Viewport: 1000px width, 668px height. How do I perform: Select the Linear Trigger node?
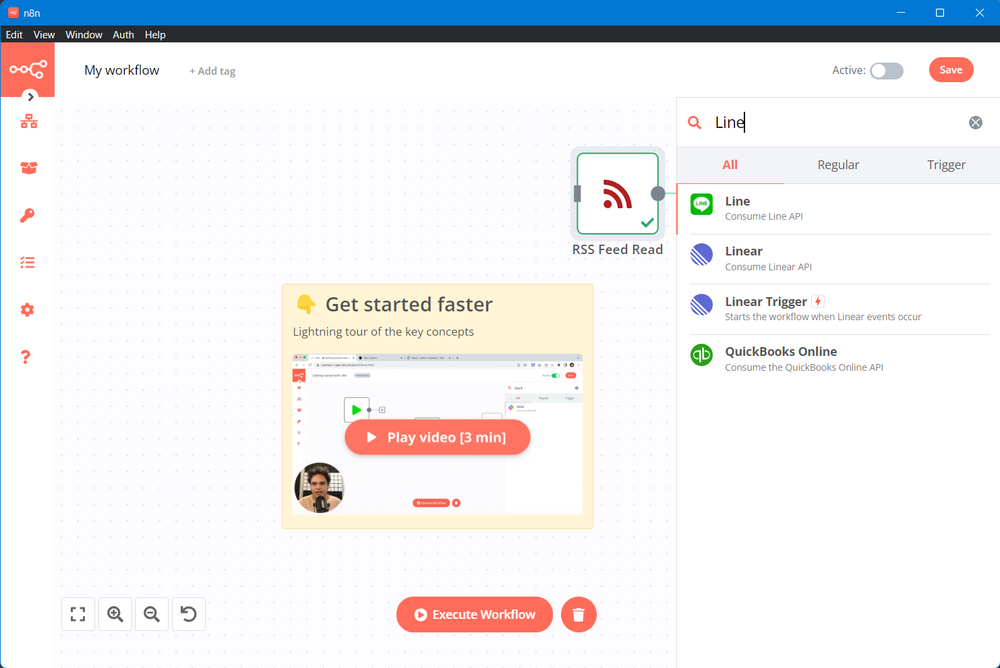tap(765, 302)
